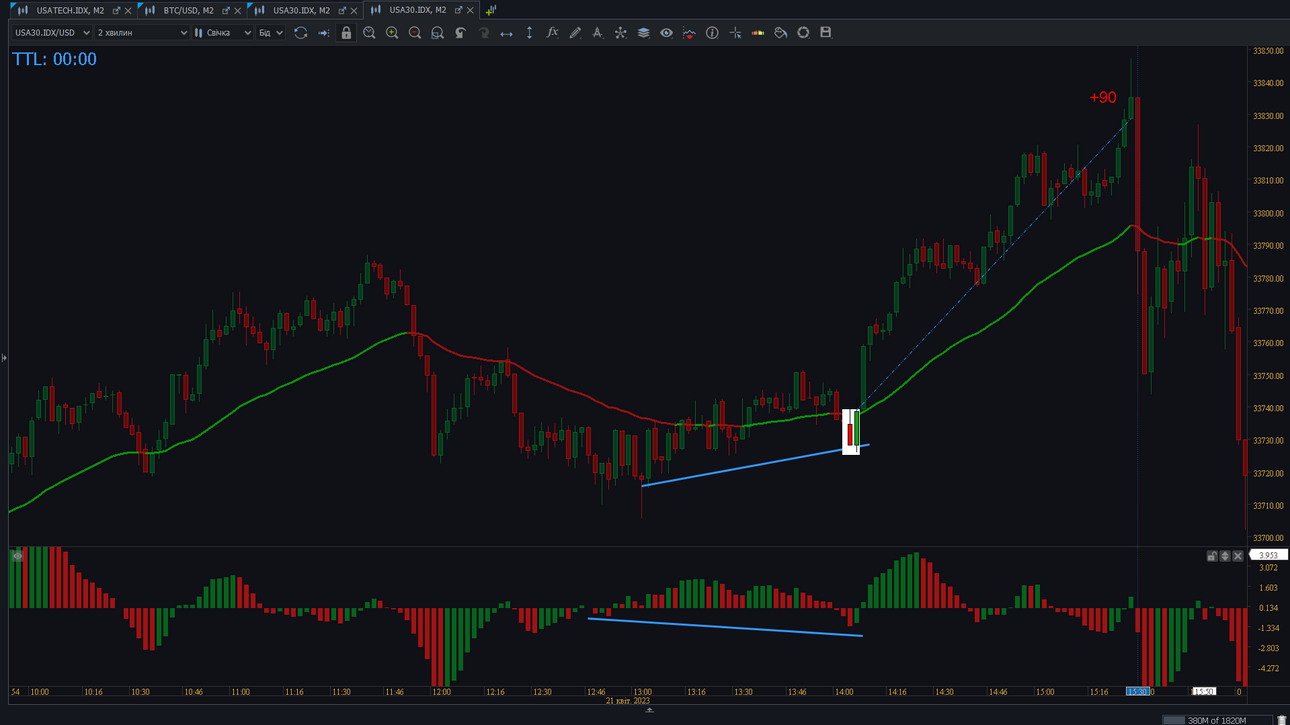Open the paint bucket chart theme icon
This screenshot has height=725, width=1290.
(x=781, y=33)
